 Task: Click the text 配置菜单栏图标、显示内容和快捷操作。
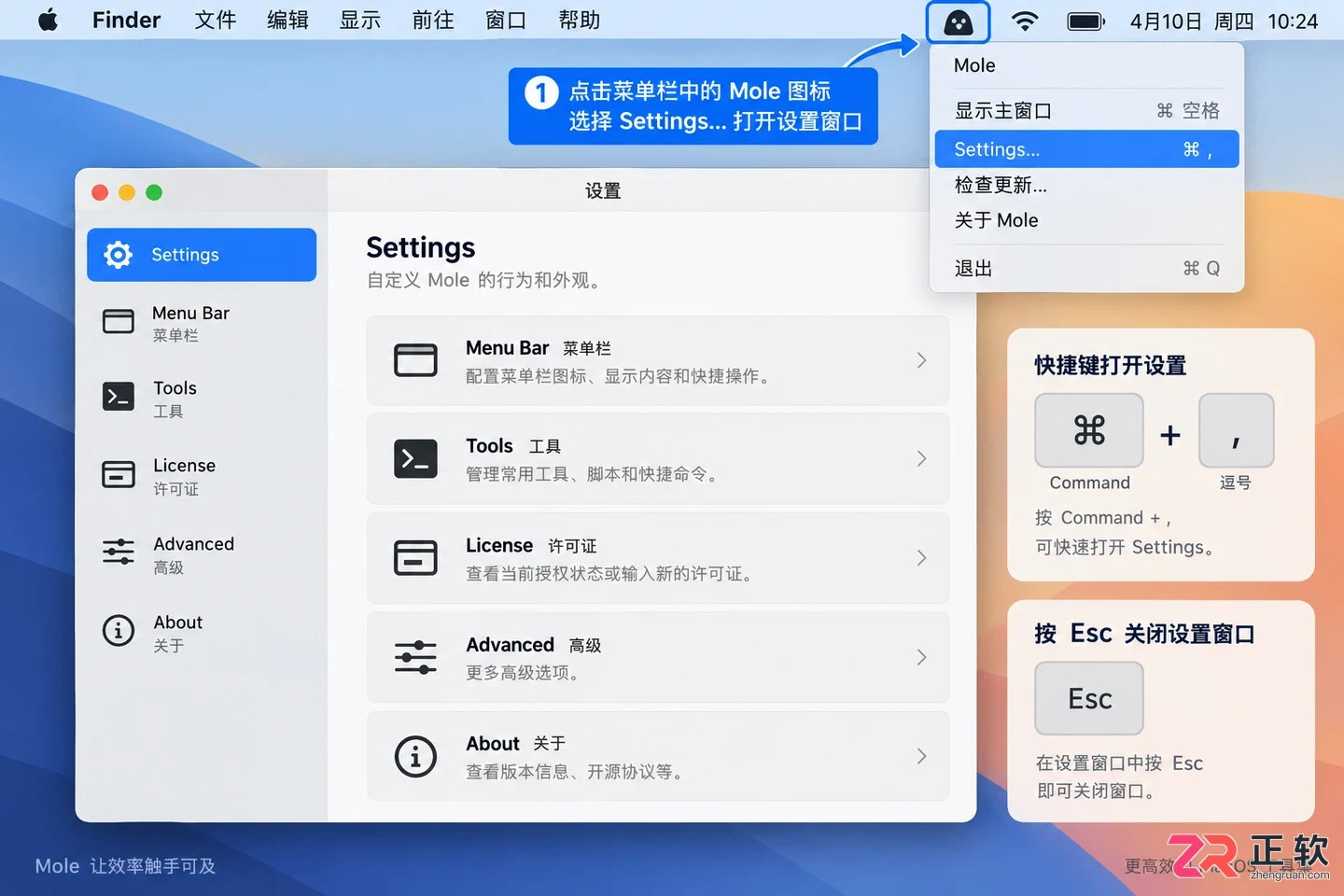click(621, 376)
